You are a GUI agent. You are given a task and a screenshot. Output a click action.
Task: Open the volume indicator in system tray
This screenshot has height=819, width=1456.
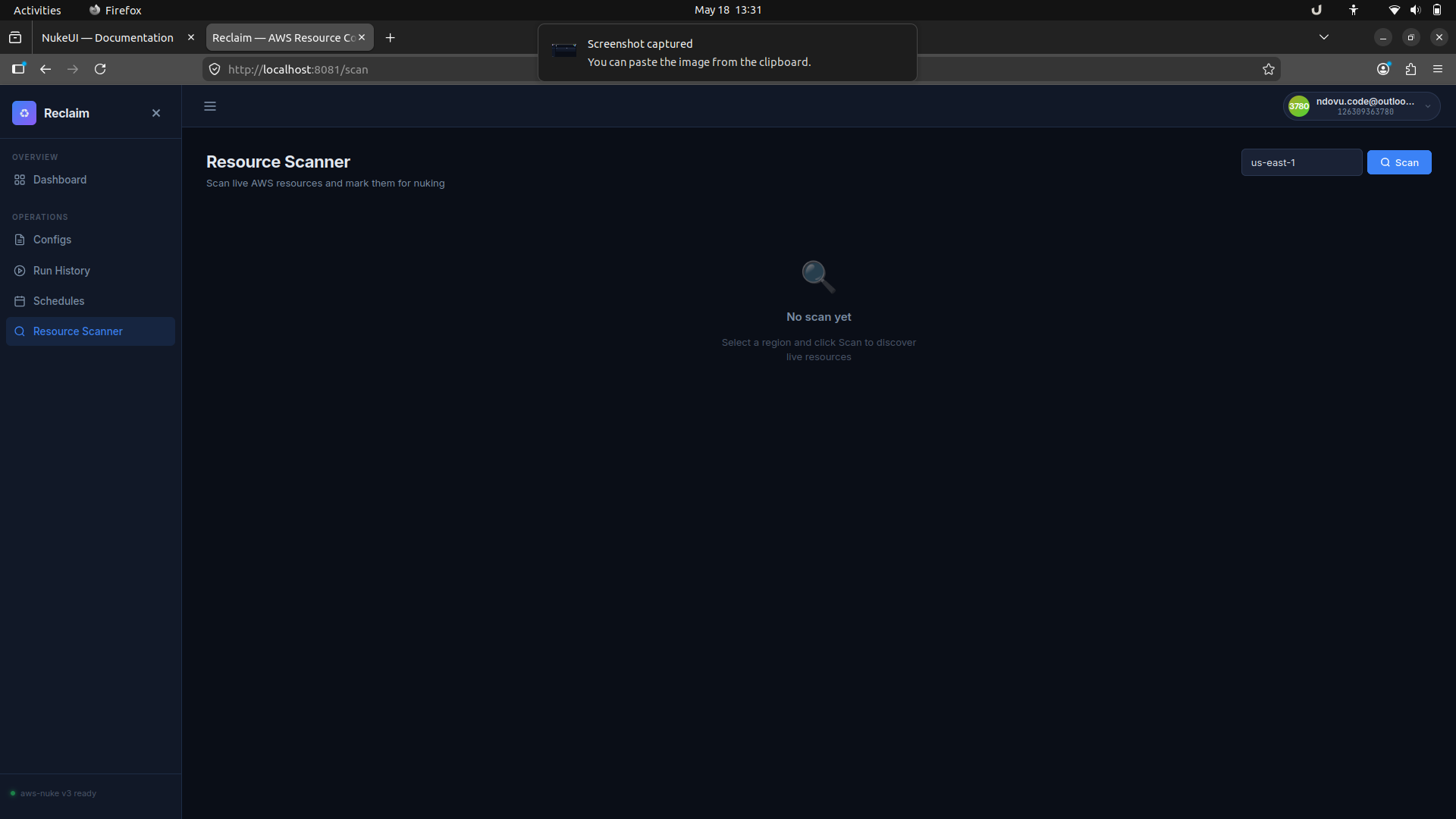(x=1415, y=10)
